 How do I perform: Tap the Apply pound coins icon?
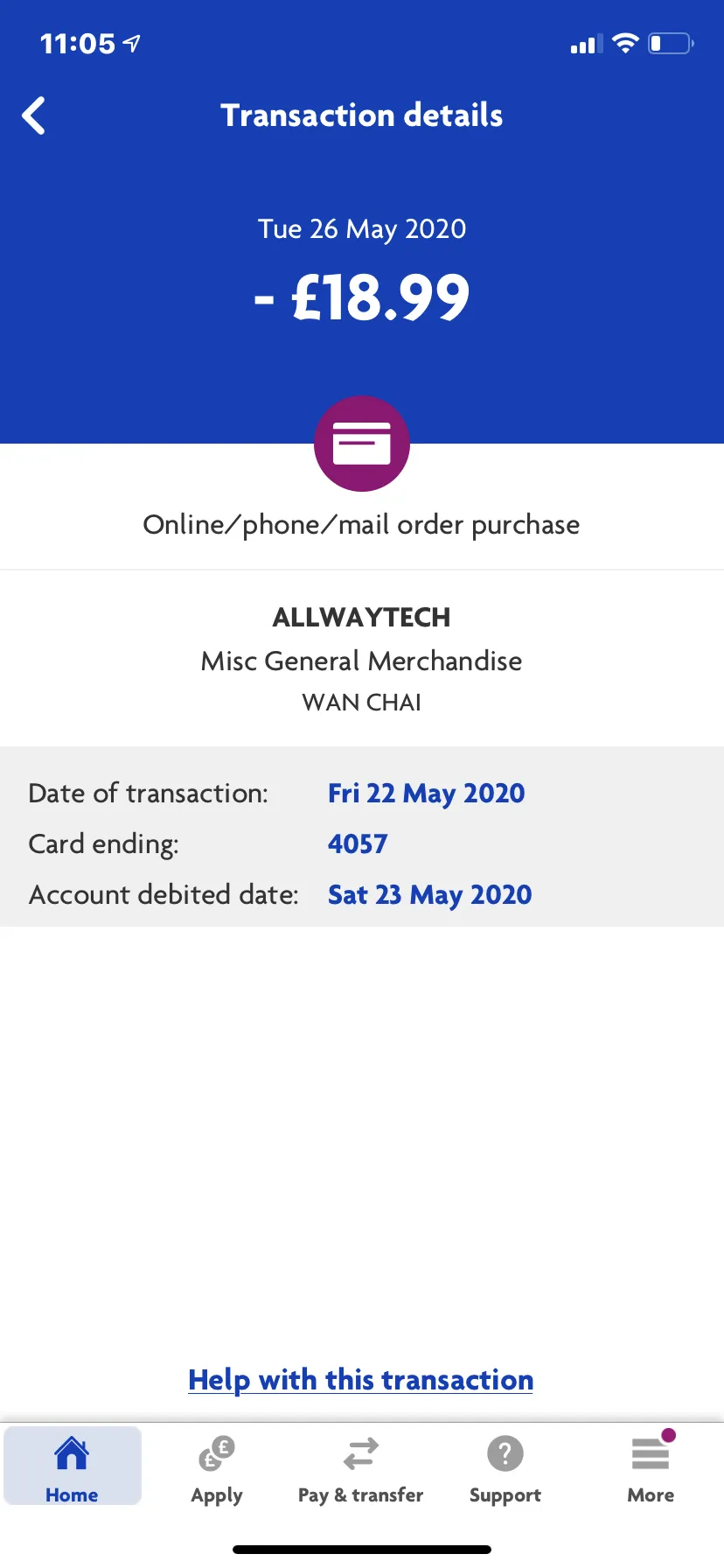217,1453
